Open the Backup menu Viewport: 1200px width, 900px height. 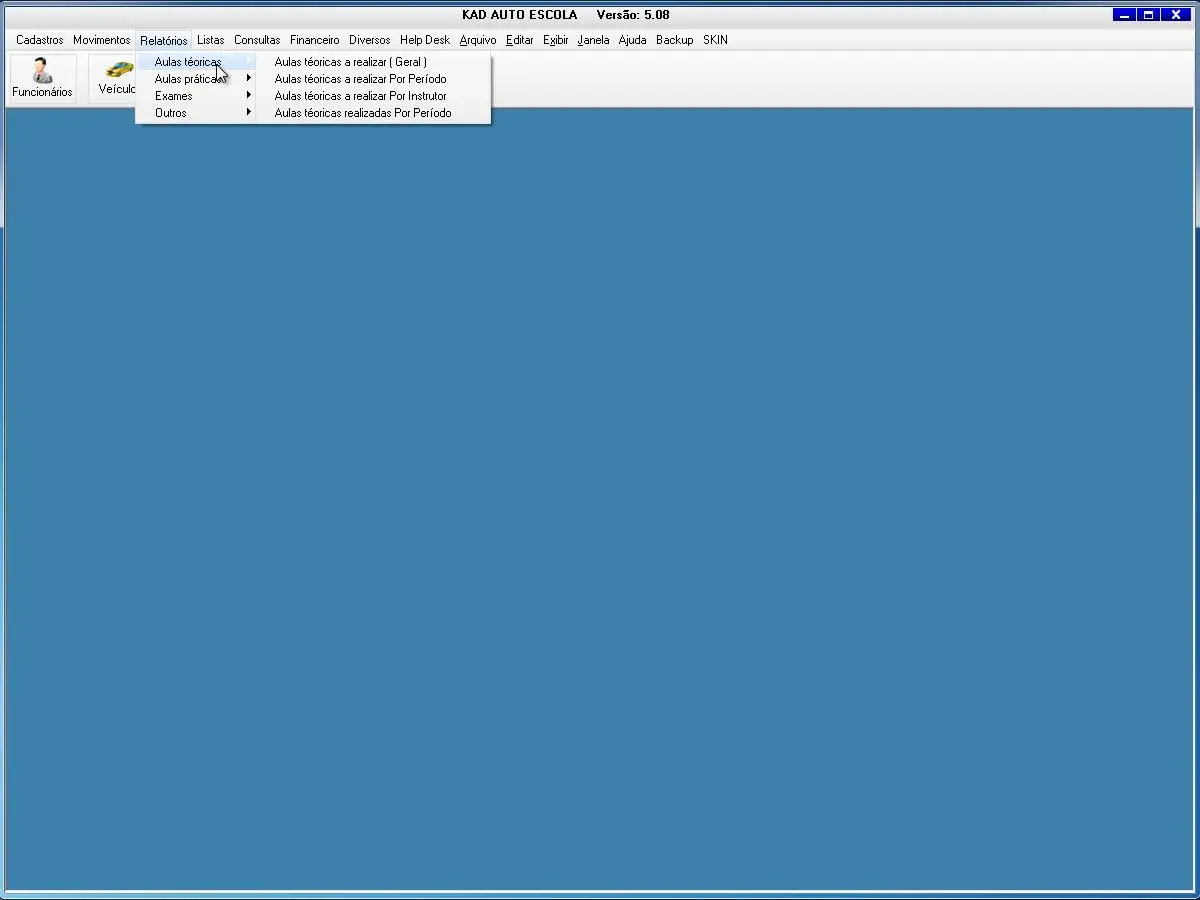tap(675, 40)
